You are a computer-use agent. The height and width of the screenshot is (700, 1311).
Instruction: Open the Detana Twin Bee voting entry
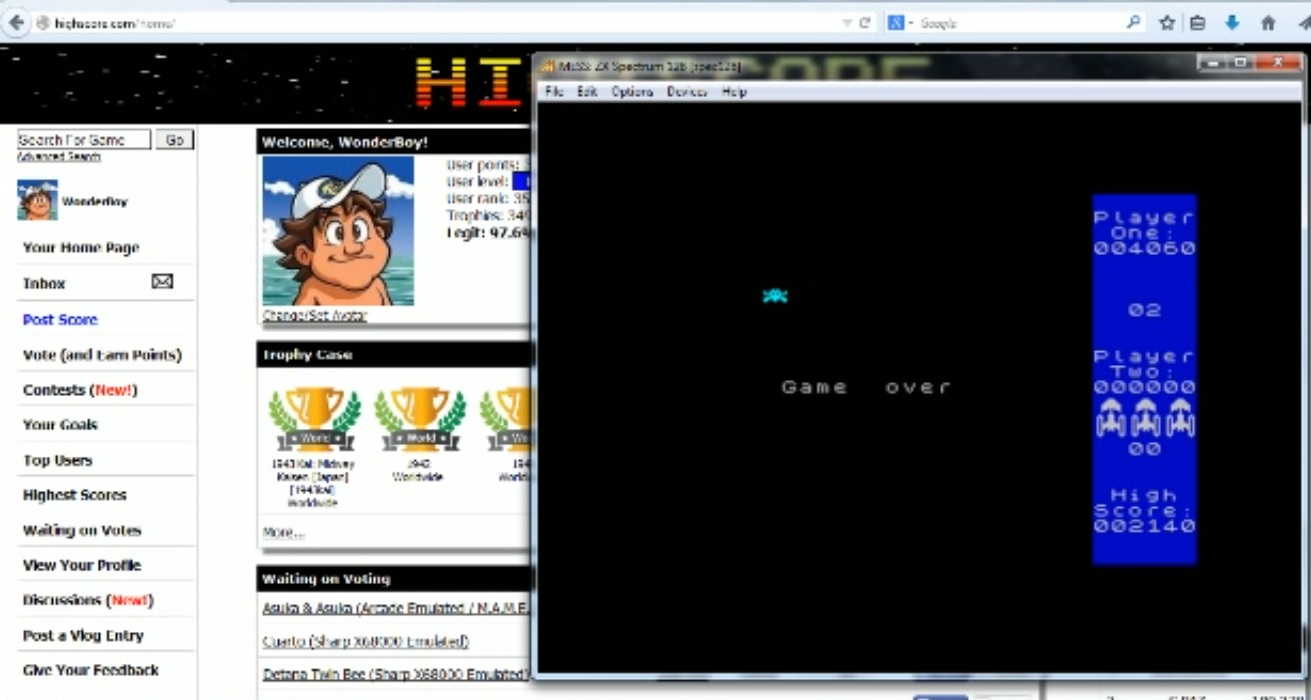[395, 674]
